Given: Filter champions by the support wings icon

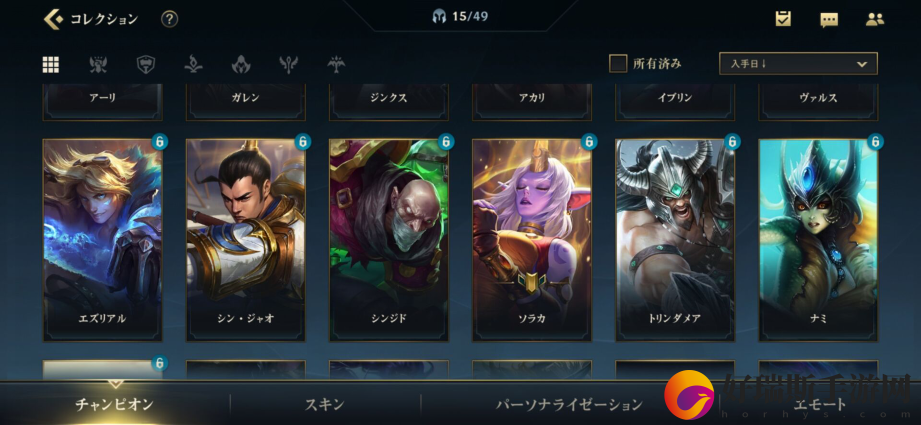Looking at the screenshot, I should pyautogui.click(x=288, y=65).
